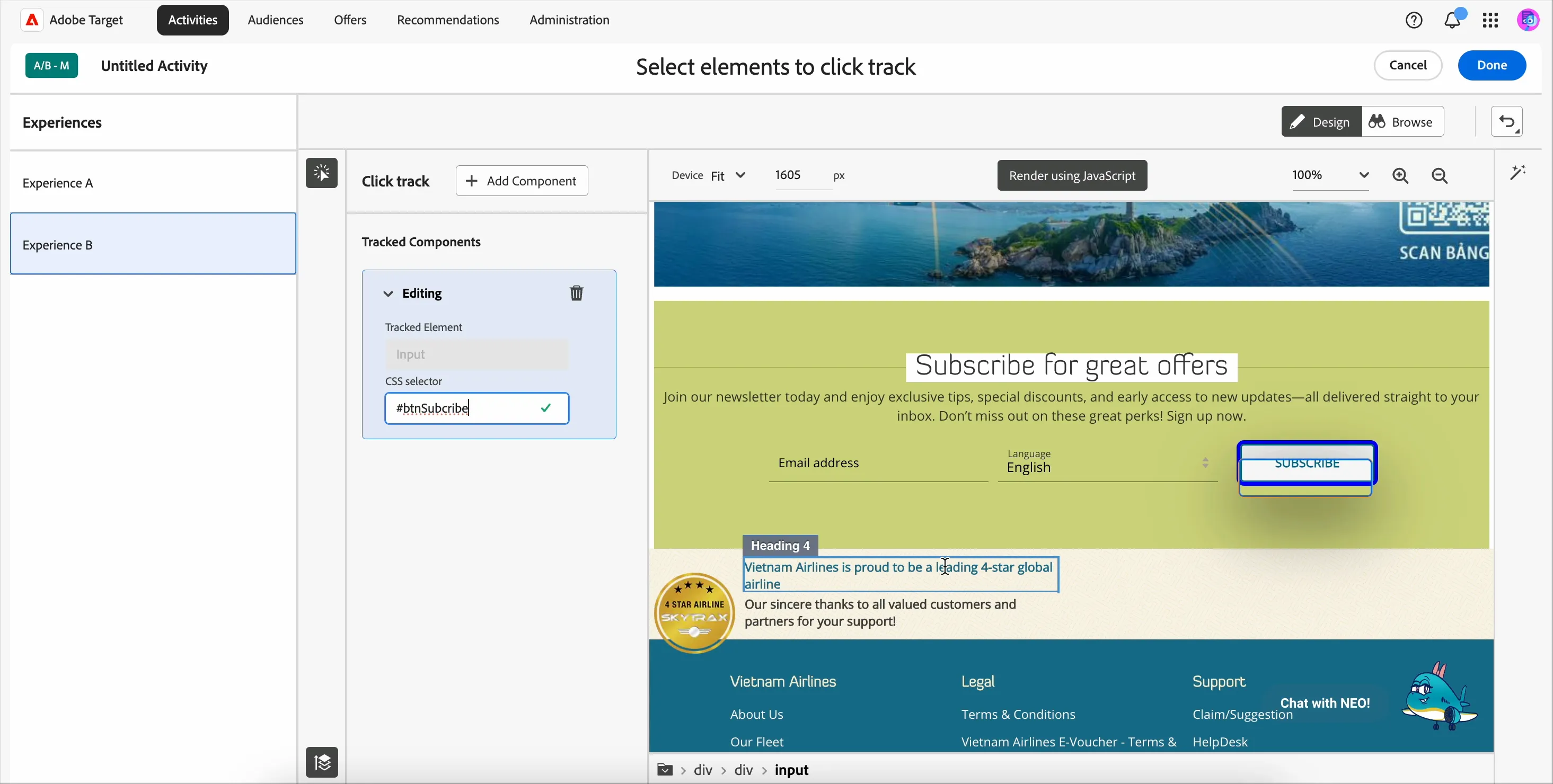Click the CSS selector input field

point(477,408)
